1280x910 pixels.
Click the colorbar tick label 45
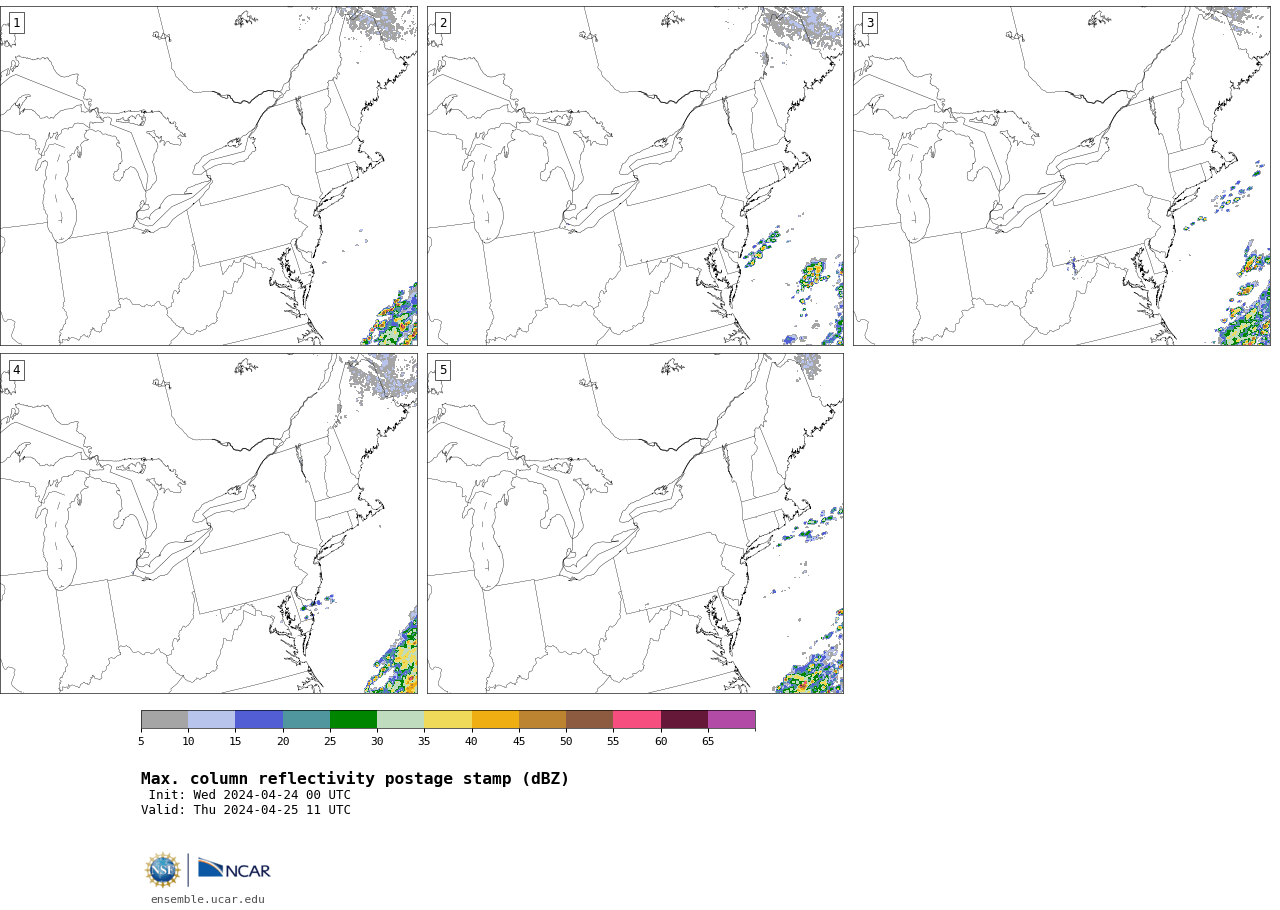(x=519, y=741)
